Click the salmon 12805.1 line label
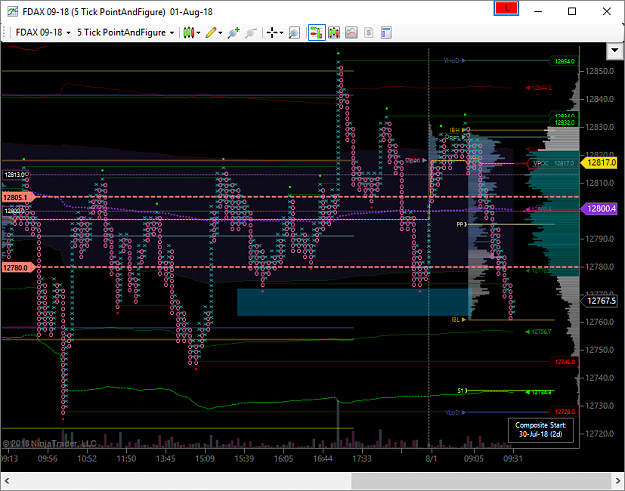 [x=17, y=197]
